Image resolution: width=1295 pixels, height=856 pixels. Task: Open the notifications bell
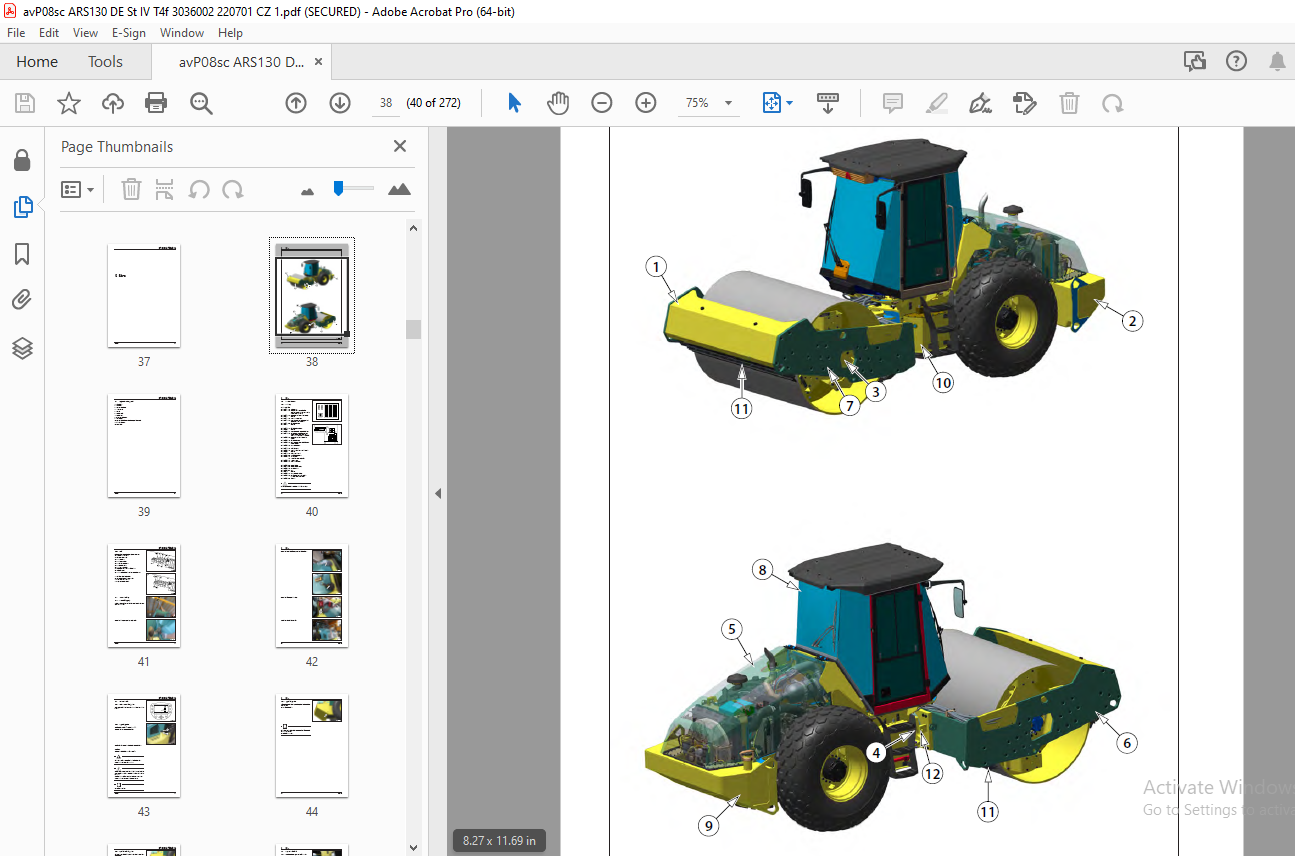1277,62
